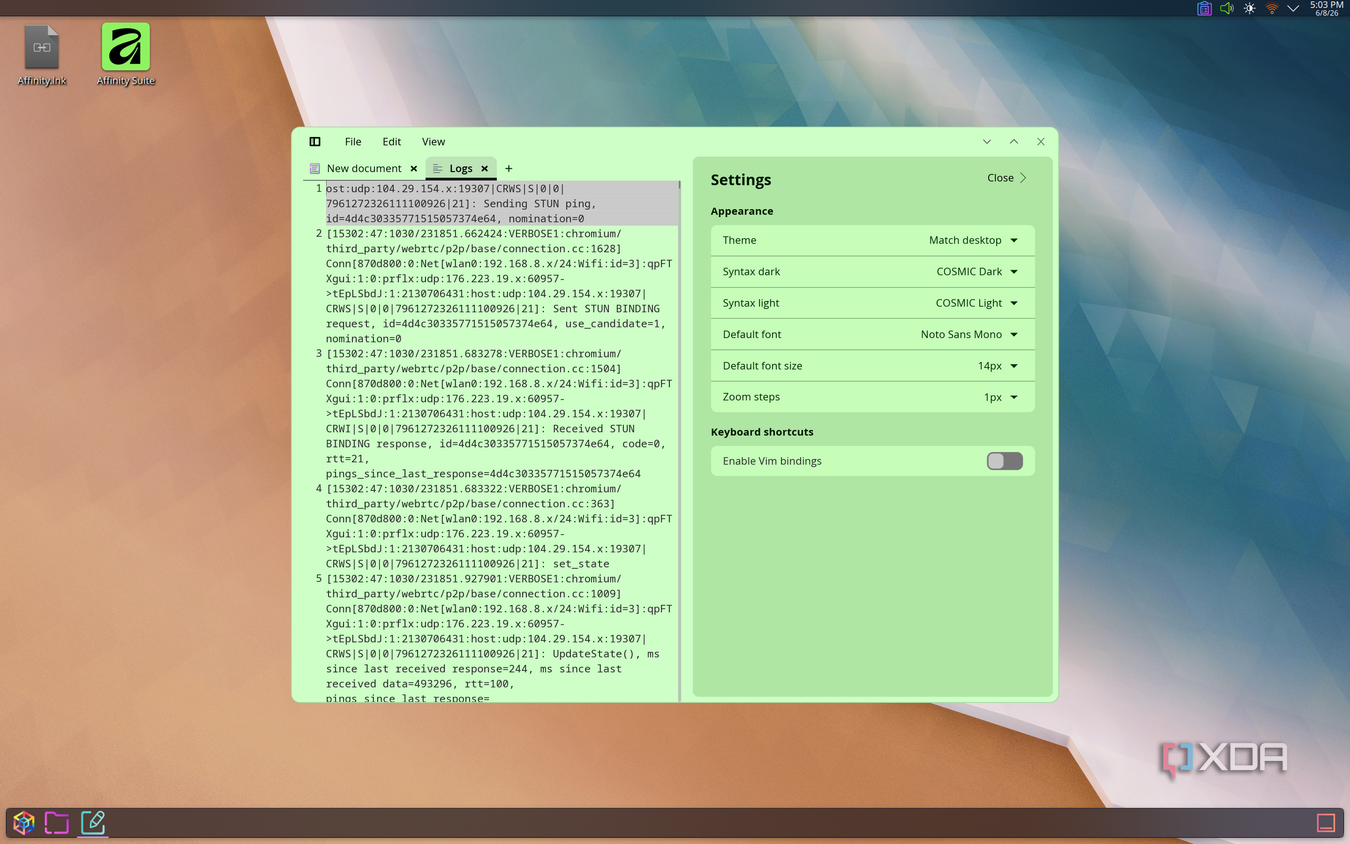Image resolution: width=1350 pixels, height=844 pixels.
Task: Launch Affinity Suite from desktop
Action: pos(126,55)
